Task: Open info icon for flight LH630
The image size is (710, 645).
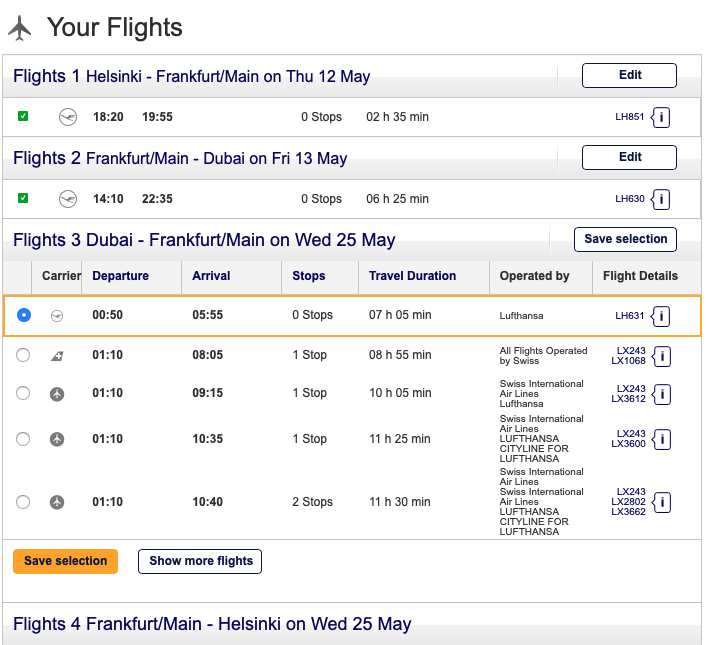Action: [661, 199]
